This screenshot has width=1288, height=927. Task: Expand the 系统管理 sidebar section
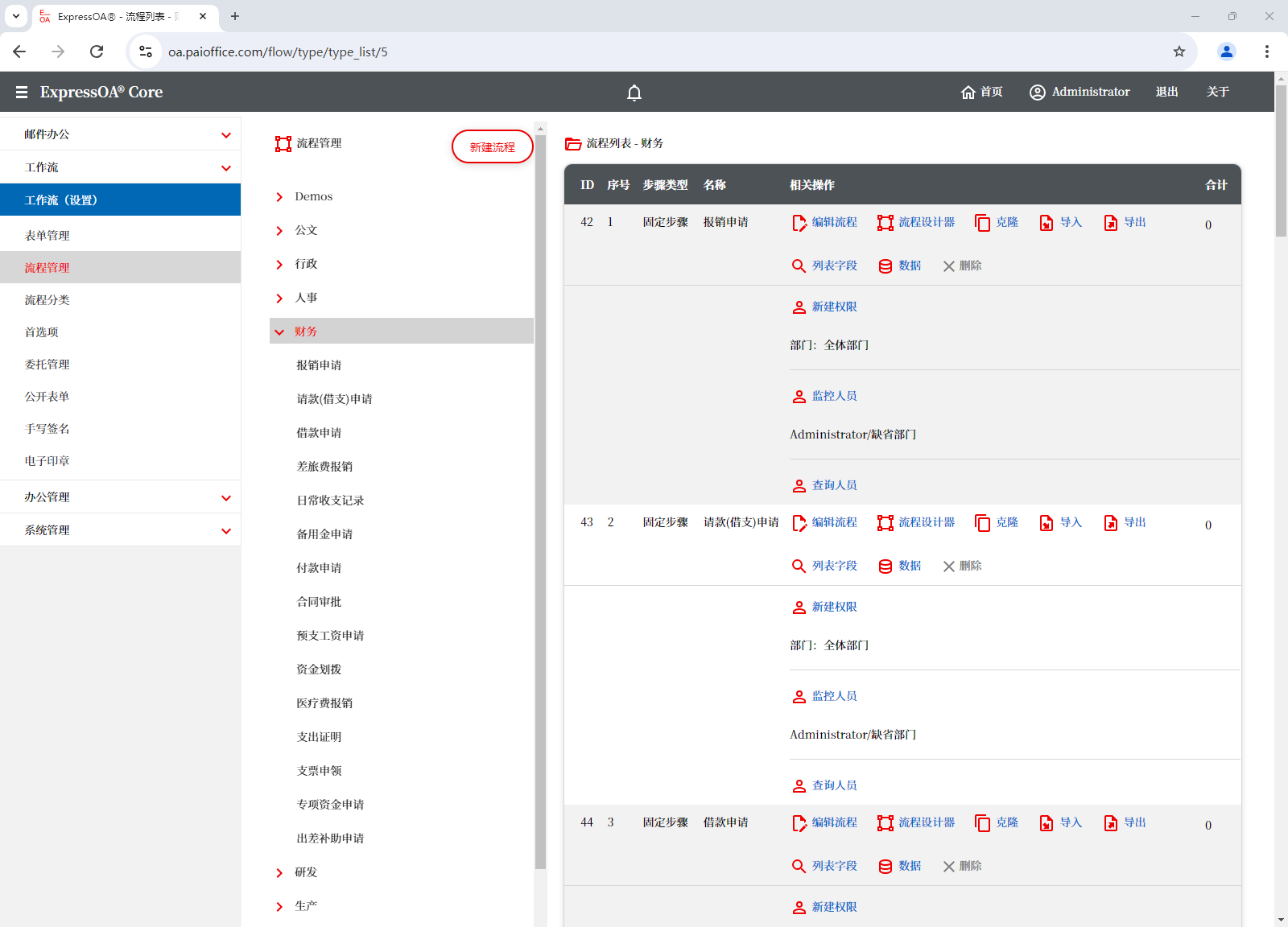(121, 530)
